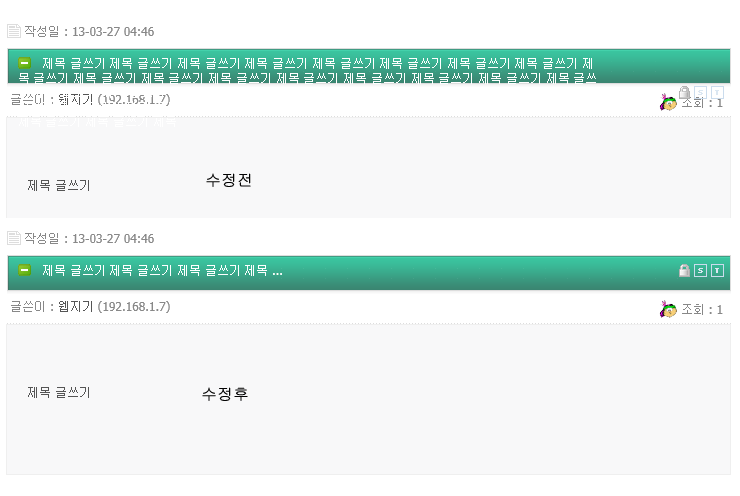This screenshot has height=496, width=740.
Task: Click the 수정전 label in the upper post
Action: 229,180
